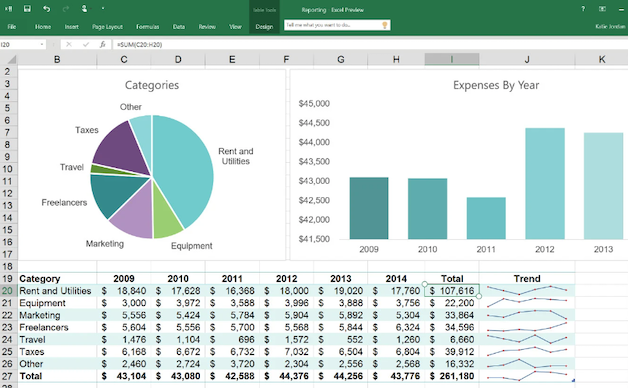Click the Equipment table row label
Viewport: 628px width, 388px height.
42,303
